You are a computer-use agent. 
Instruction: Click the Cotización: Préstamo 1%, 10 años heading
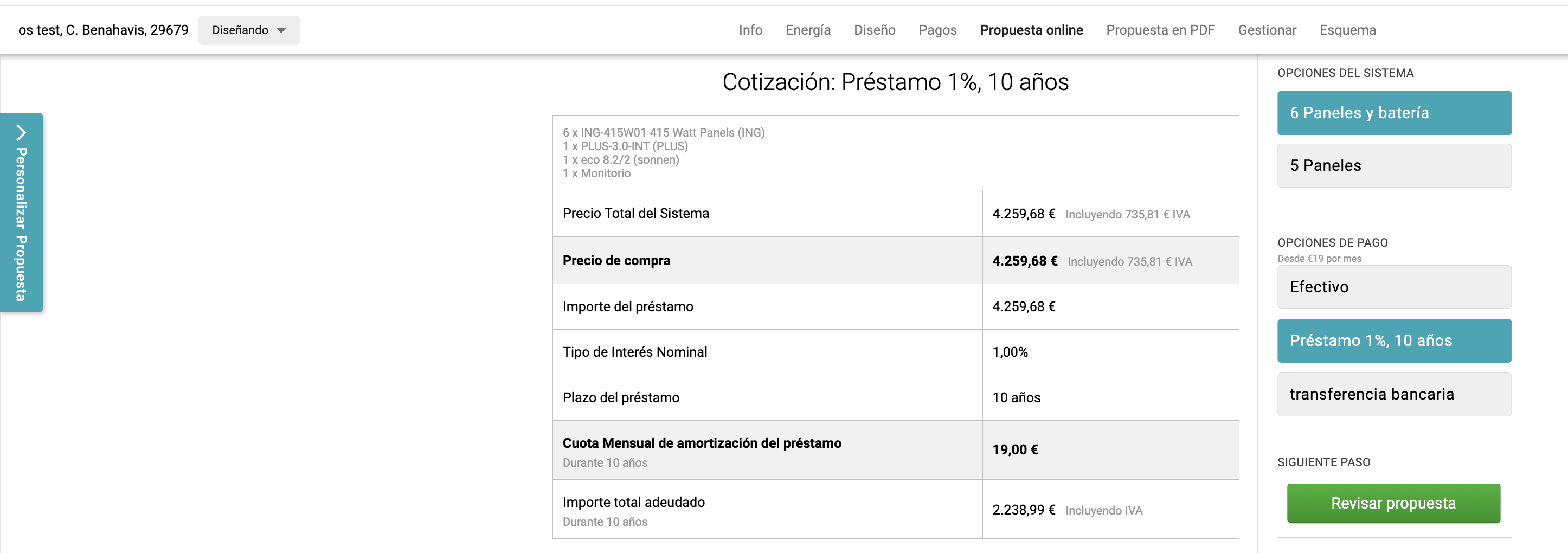point(895,82)
